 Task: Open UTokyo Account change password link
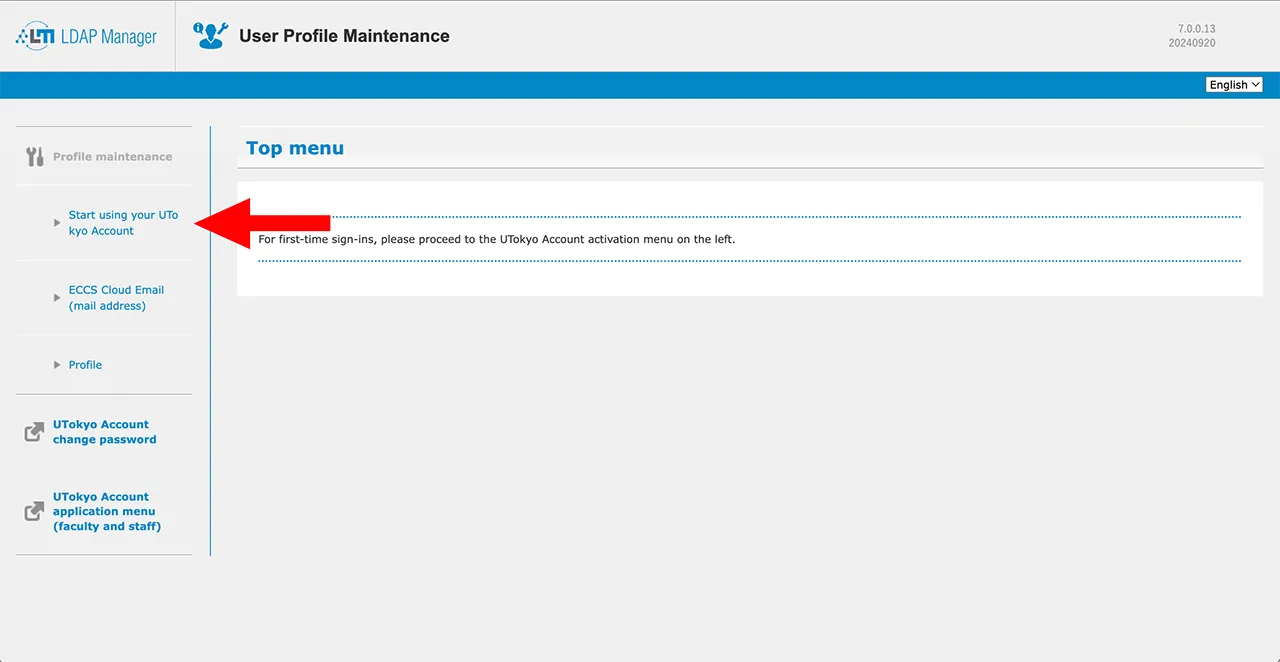point(104,432)
